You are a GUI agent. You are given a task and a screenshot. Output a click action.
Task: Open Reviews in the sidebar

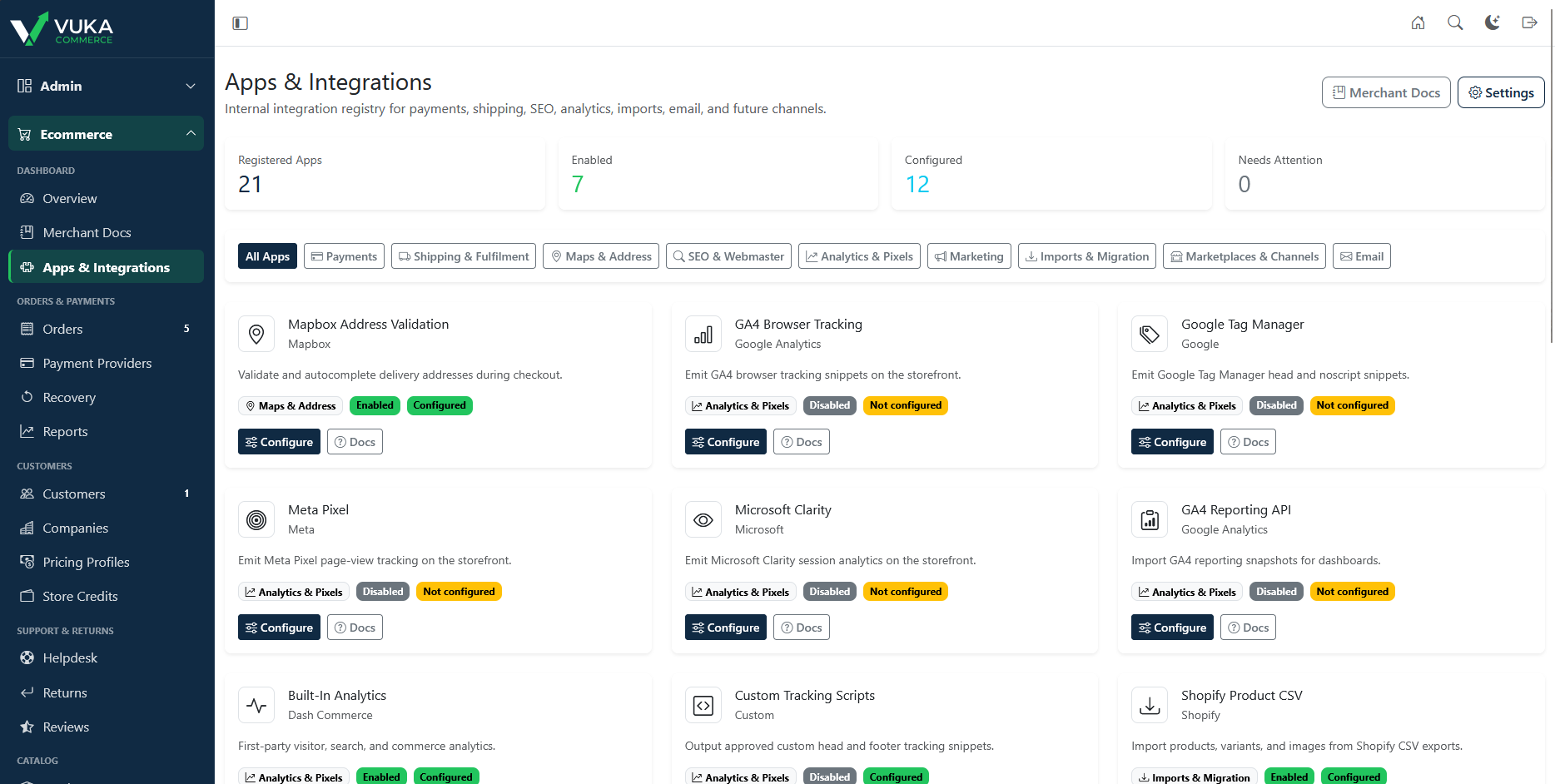(x=107, y=727)
